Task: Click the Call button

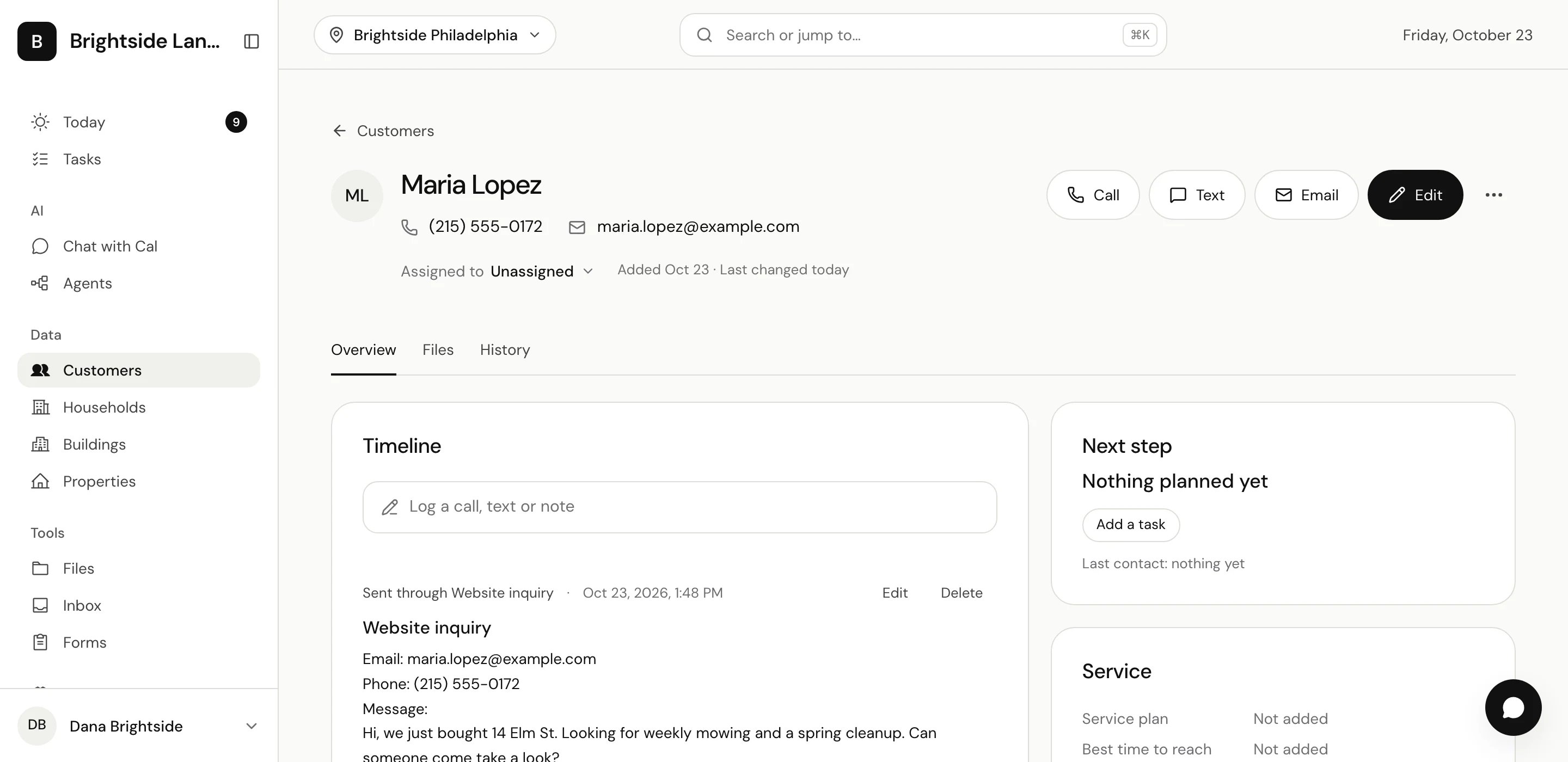Action: pos(1093,195)
